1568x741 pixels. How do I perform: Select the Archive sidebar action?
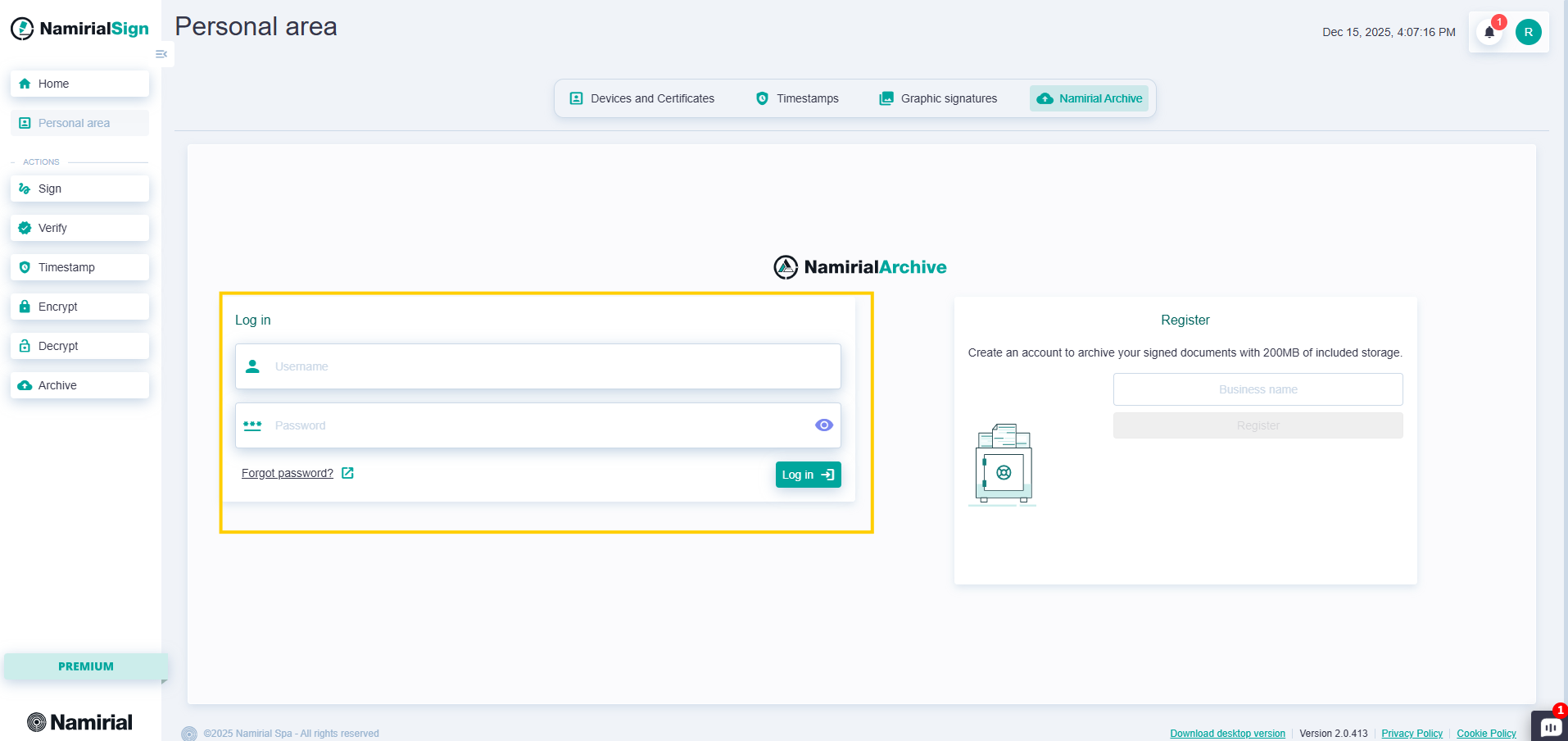(79, 384)
